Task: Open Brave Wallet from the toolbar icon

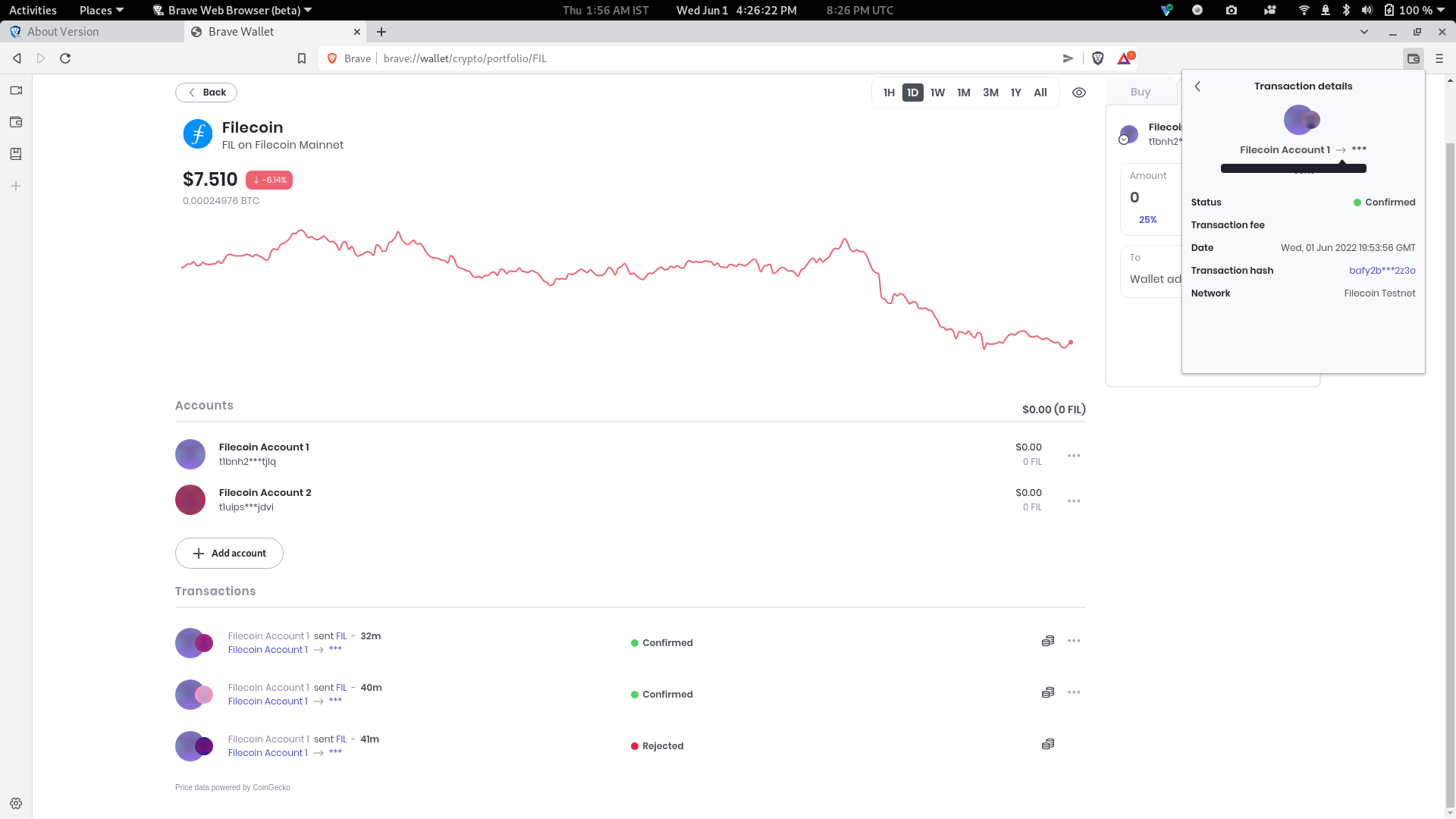Action: [1414, 58]
